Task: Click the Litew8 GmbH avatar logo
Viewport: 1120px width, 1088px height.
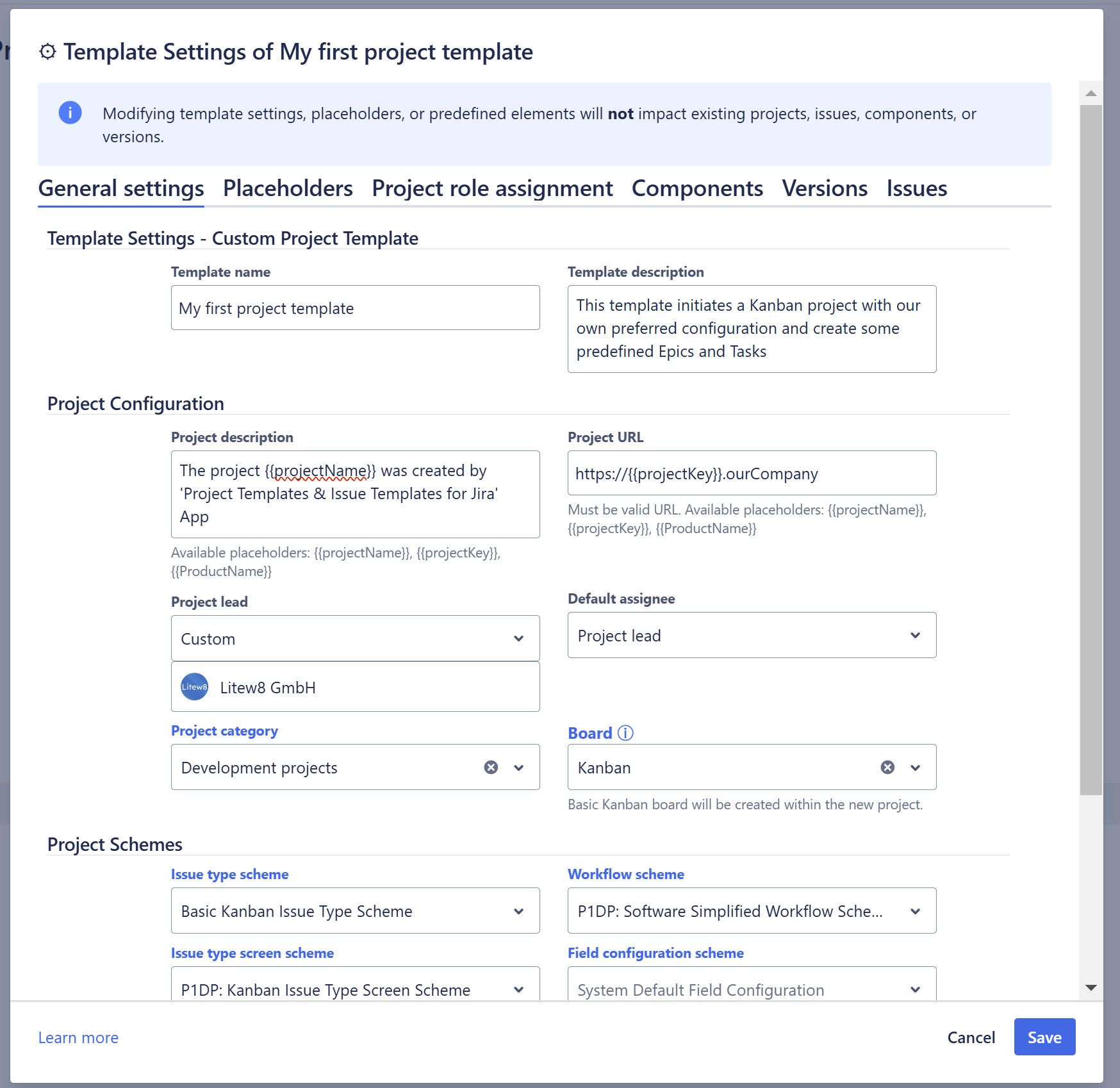Action: [x=194, y=686]
